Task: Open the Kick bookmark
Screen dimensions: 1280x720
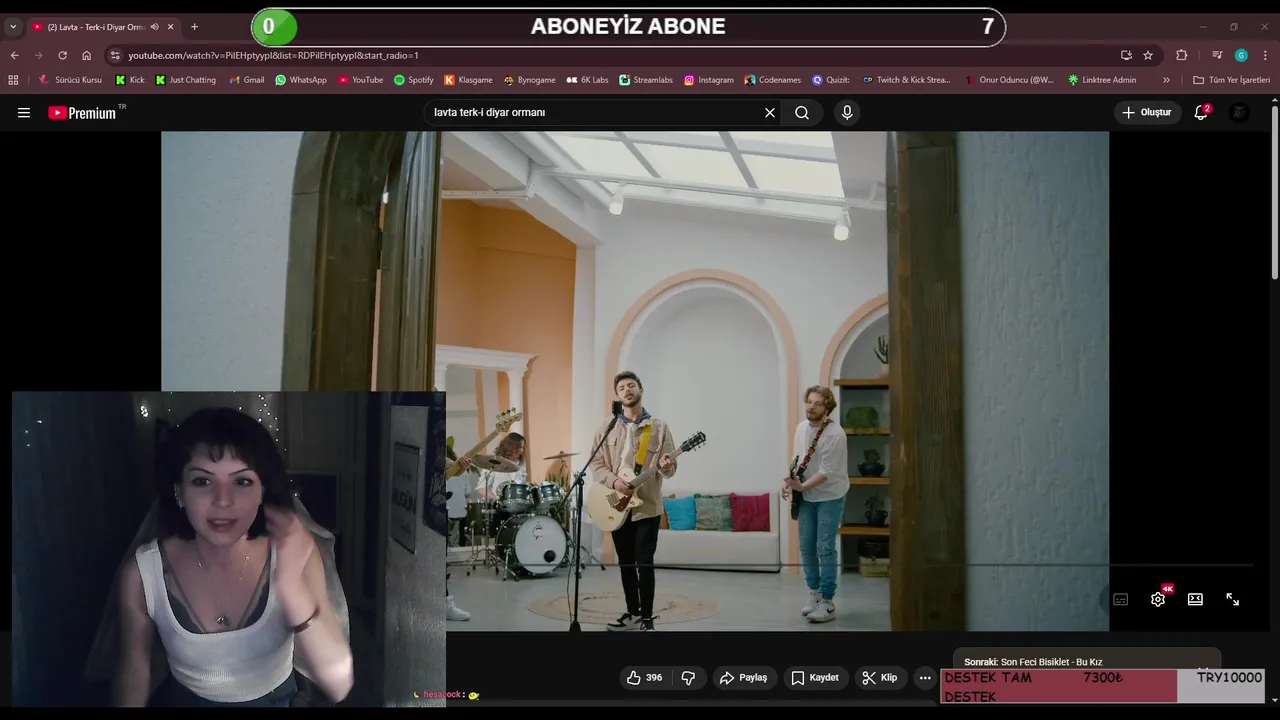Action: (x=130, y=80)
